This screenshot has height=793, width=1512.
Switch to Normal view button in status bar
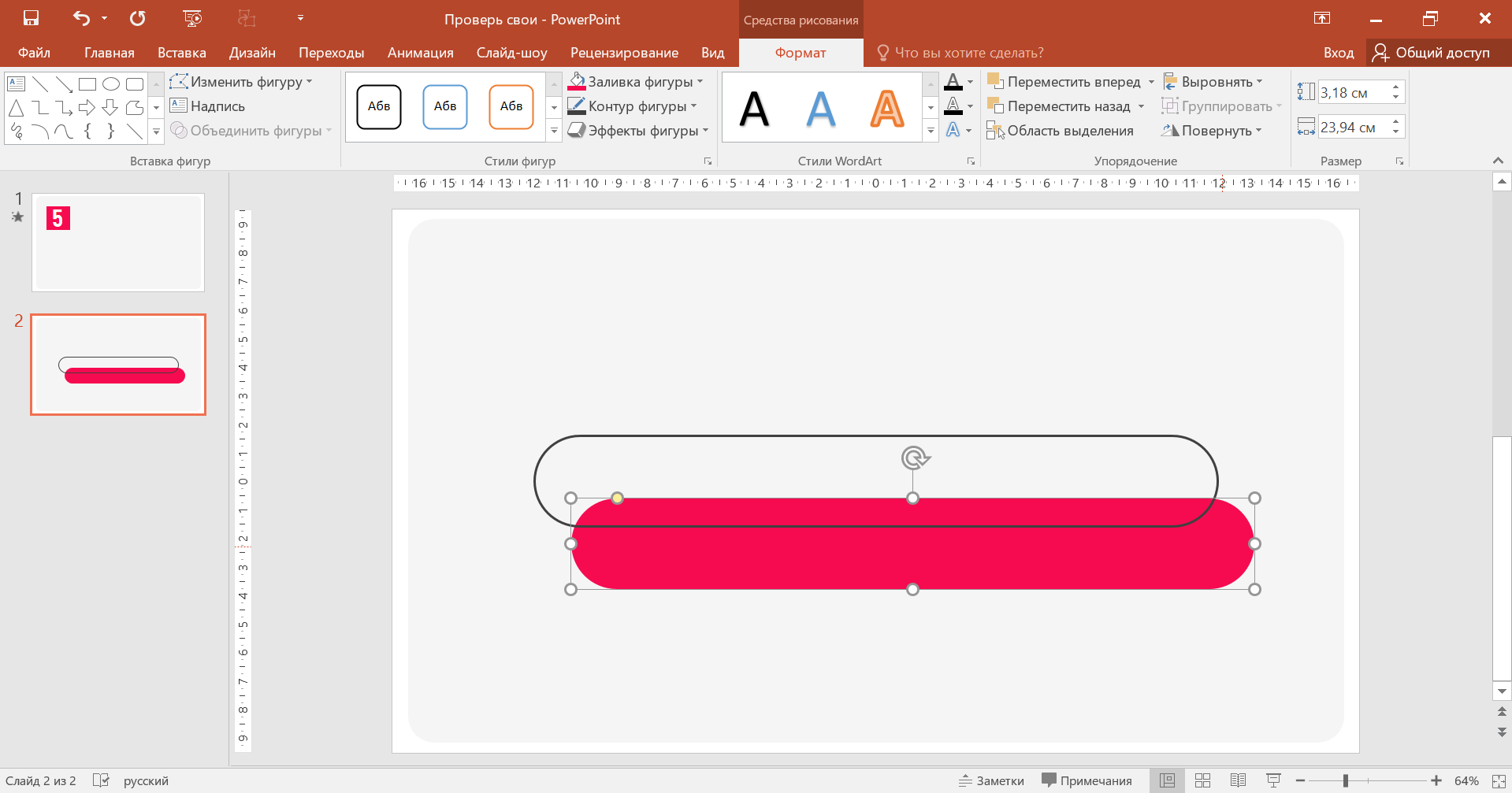coord(1167,780)
